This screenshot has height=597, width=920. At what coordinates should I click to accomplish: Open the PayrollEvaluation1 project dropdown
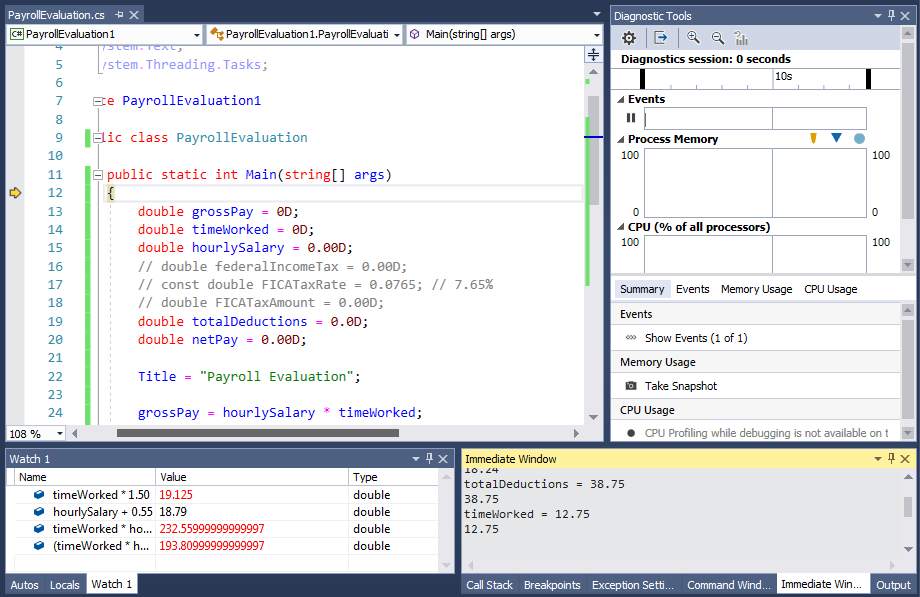click(197, 35)
